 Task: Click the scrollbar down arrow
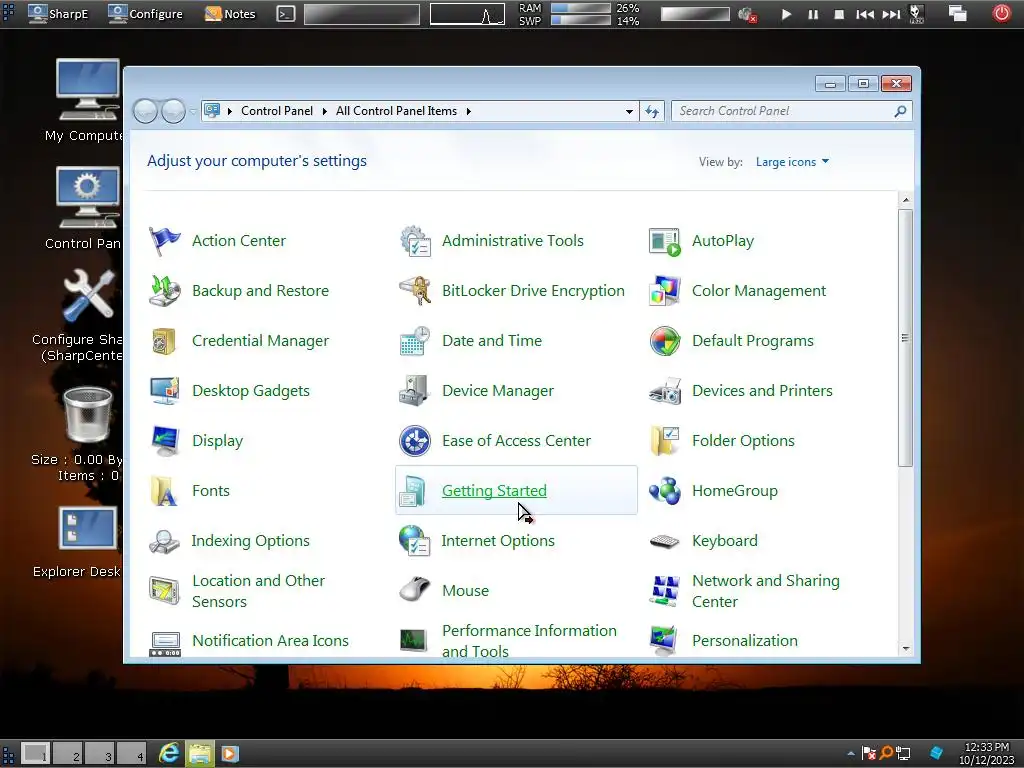[905, 649]
